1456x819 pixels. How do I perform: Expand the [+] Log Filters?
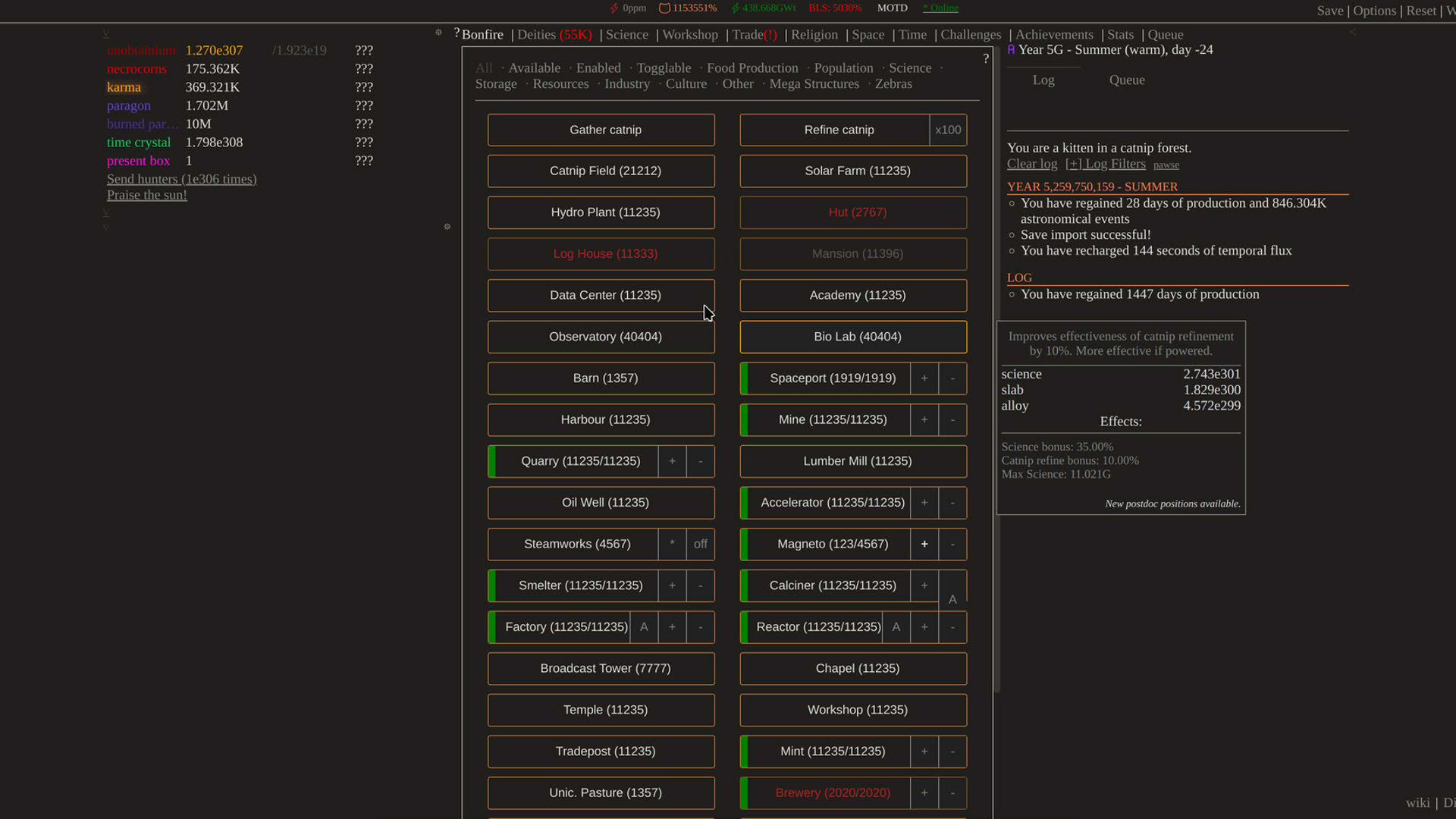point(1105,164)
